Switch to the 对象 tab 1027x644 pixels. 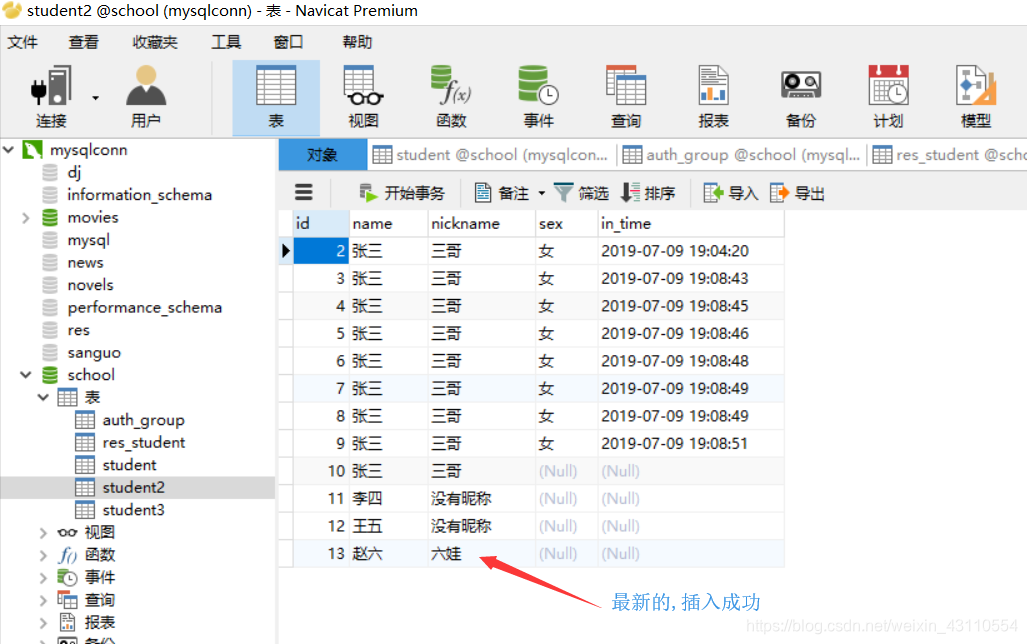point(322,155)
